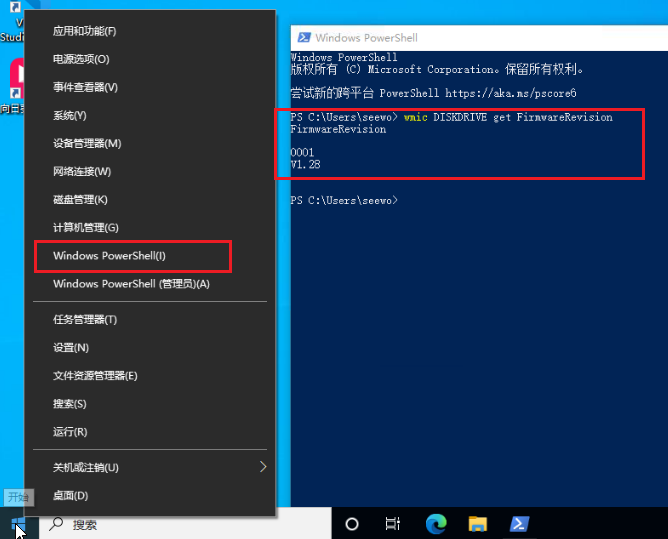The image size is (668, 539).
Task: Open Cortana circle icon on taskbar
Action: point(352,524)
